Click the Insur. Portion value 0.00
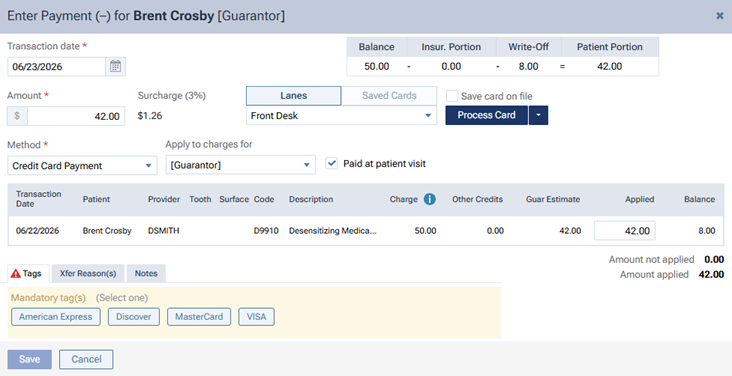Screen dimensions: 732x376 click(451, 66)
